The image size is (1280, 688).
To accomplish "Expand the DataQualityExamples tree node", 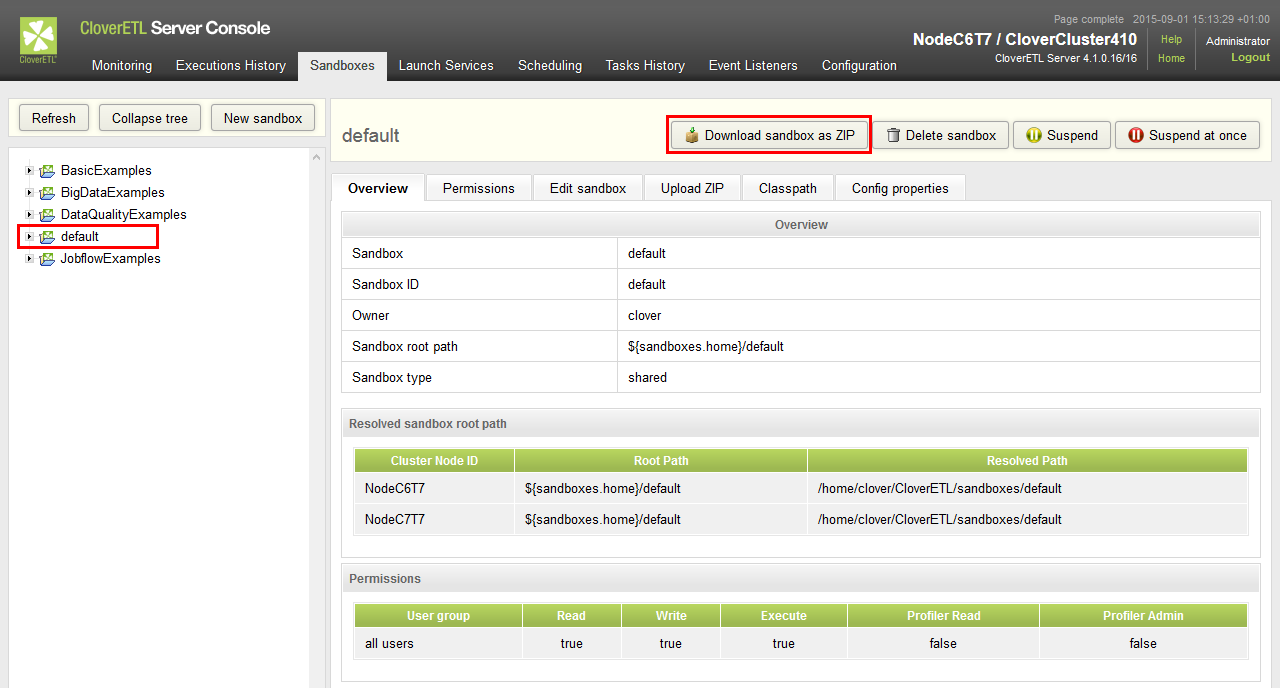I will coord(29,215).
